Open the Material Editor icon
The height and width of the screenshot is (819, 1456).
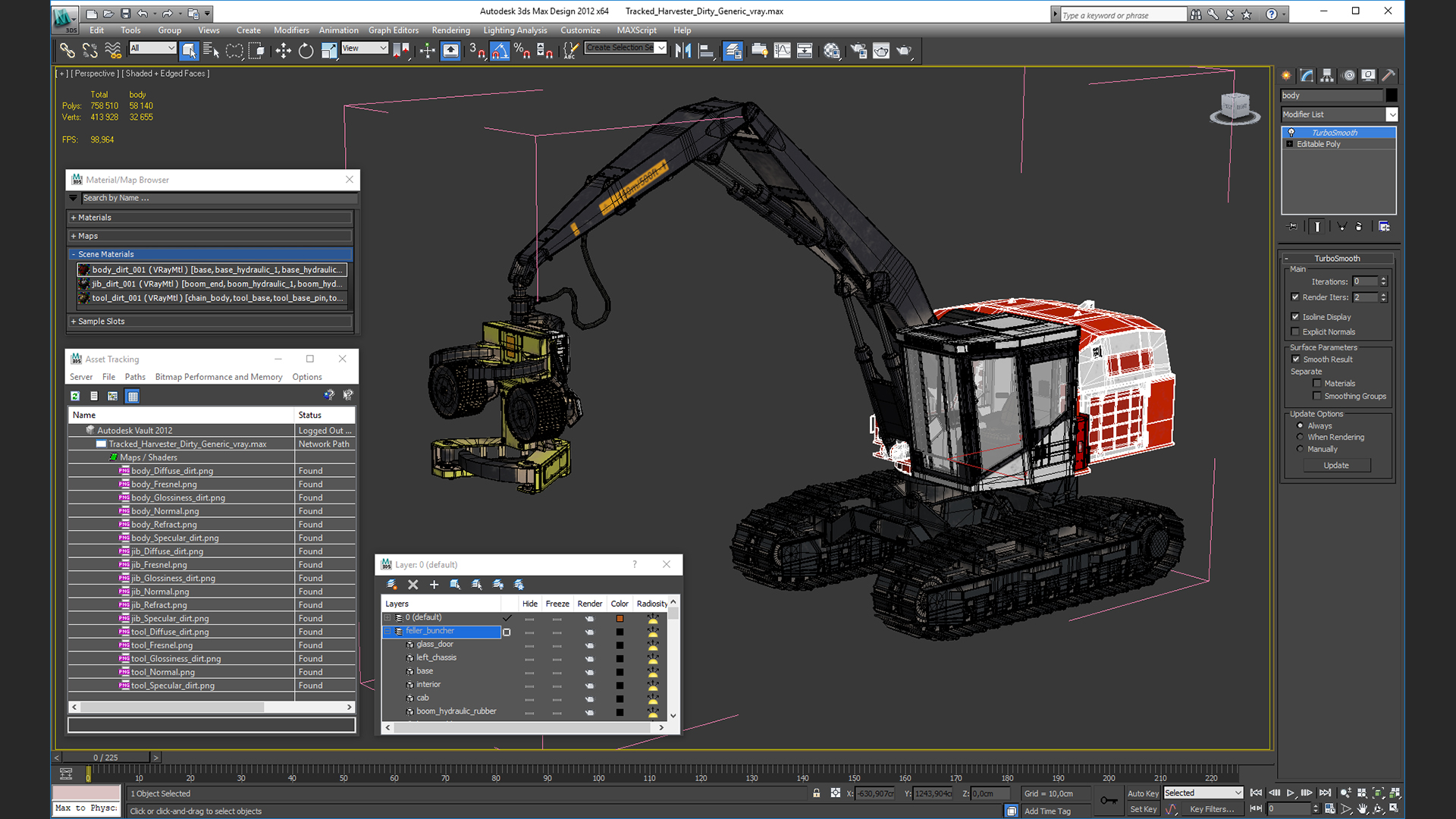coord(832,50)
